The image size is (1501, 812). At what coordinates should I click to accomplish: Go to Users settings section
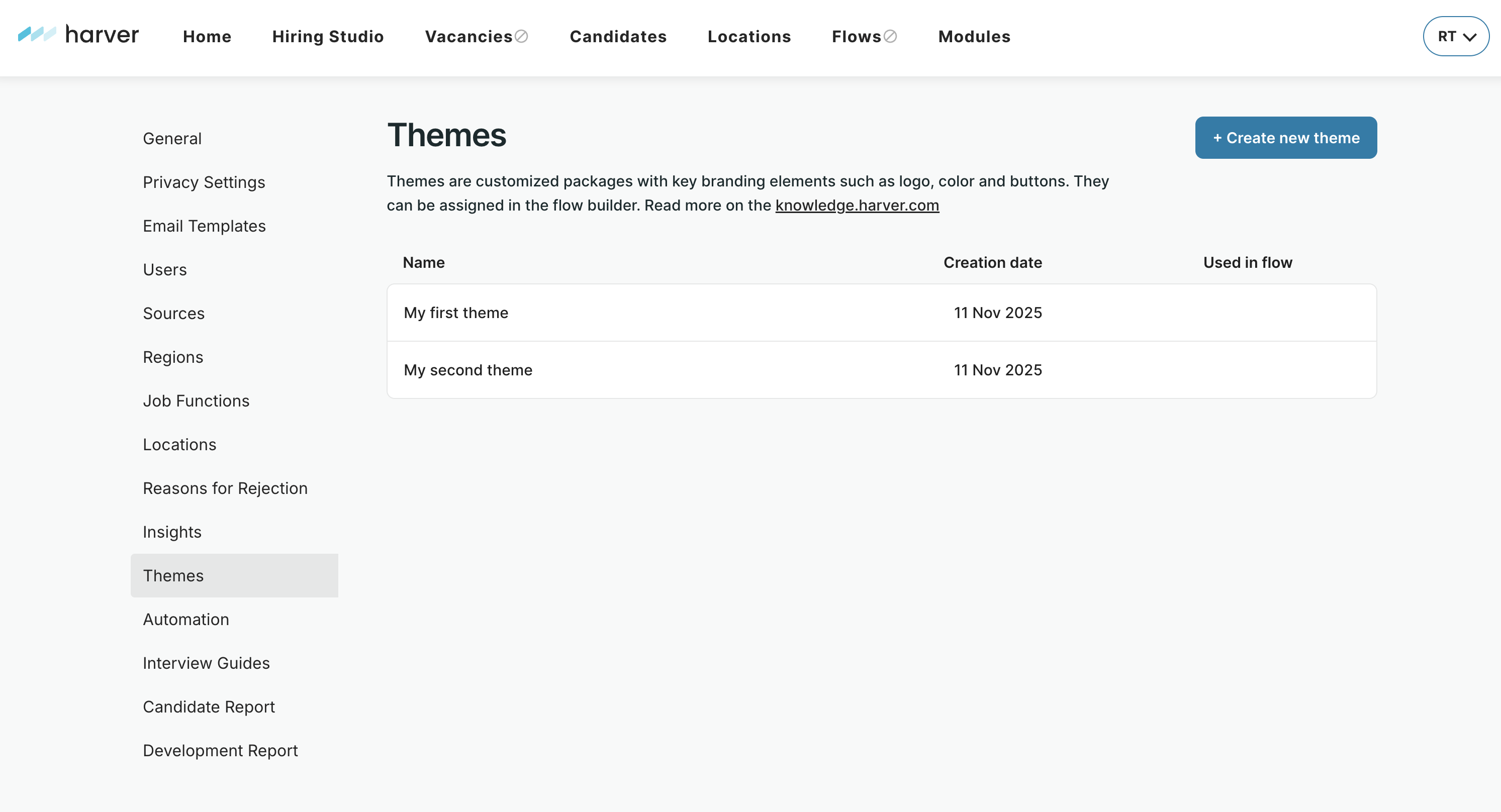coord(165,270)
